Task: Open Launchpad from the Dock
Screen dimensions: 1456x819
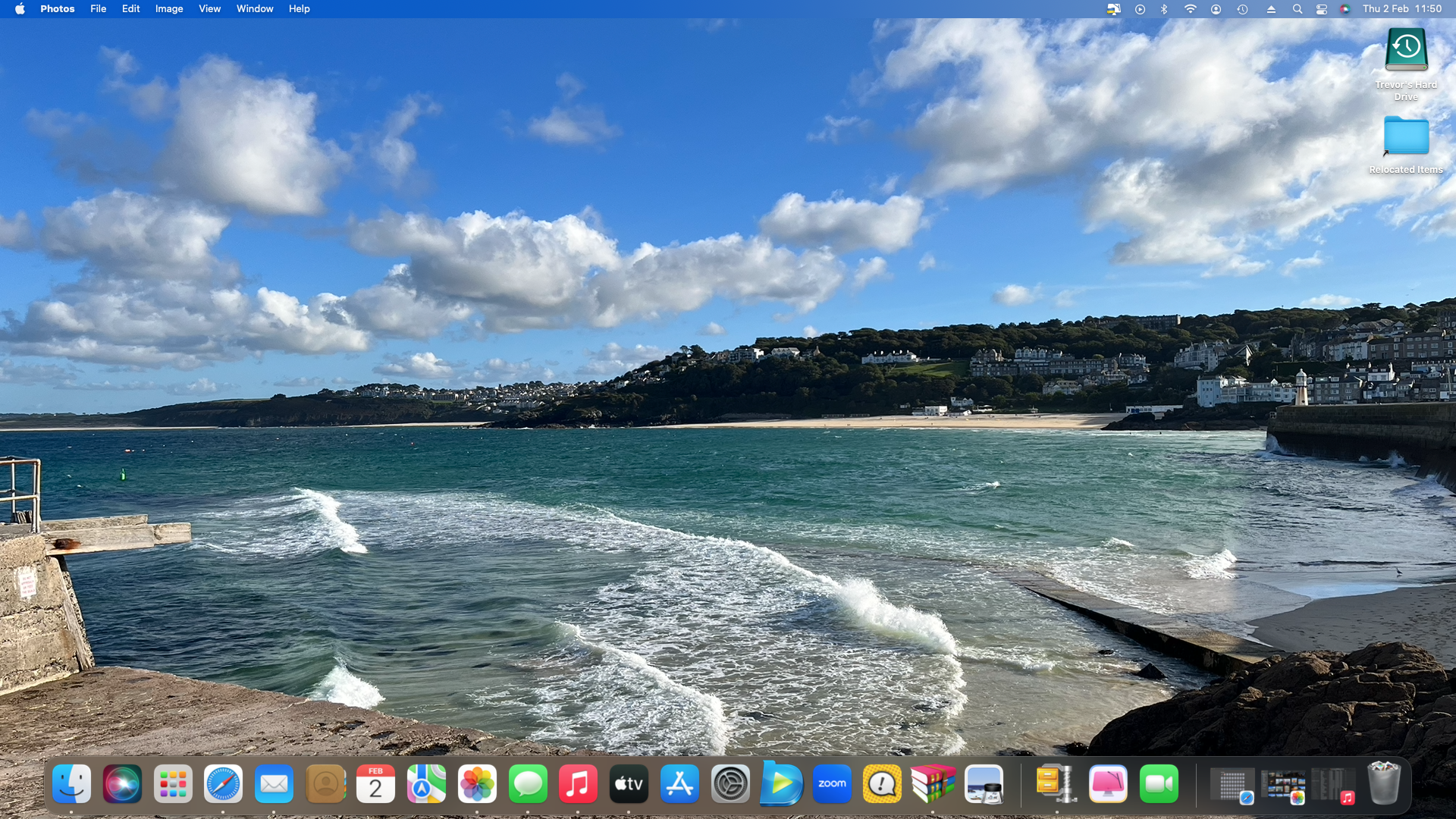Action: pyautogui.click(x=173, y=784)
